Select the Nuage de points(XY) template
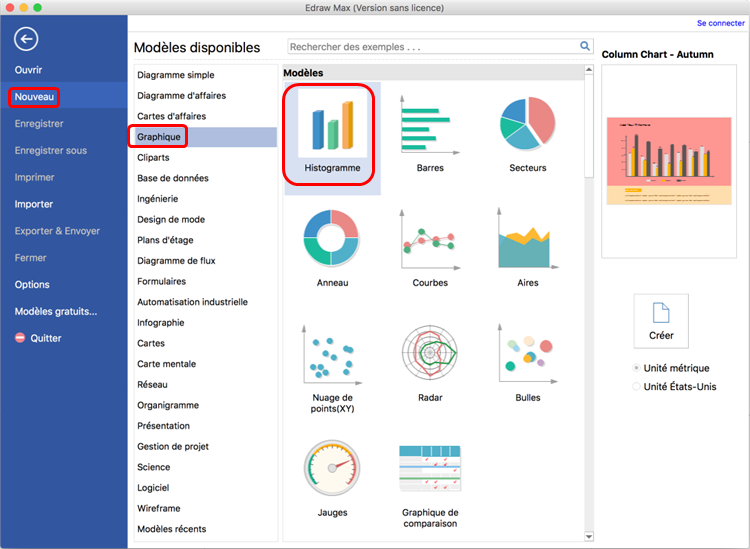 click(332, 368)
